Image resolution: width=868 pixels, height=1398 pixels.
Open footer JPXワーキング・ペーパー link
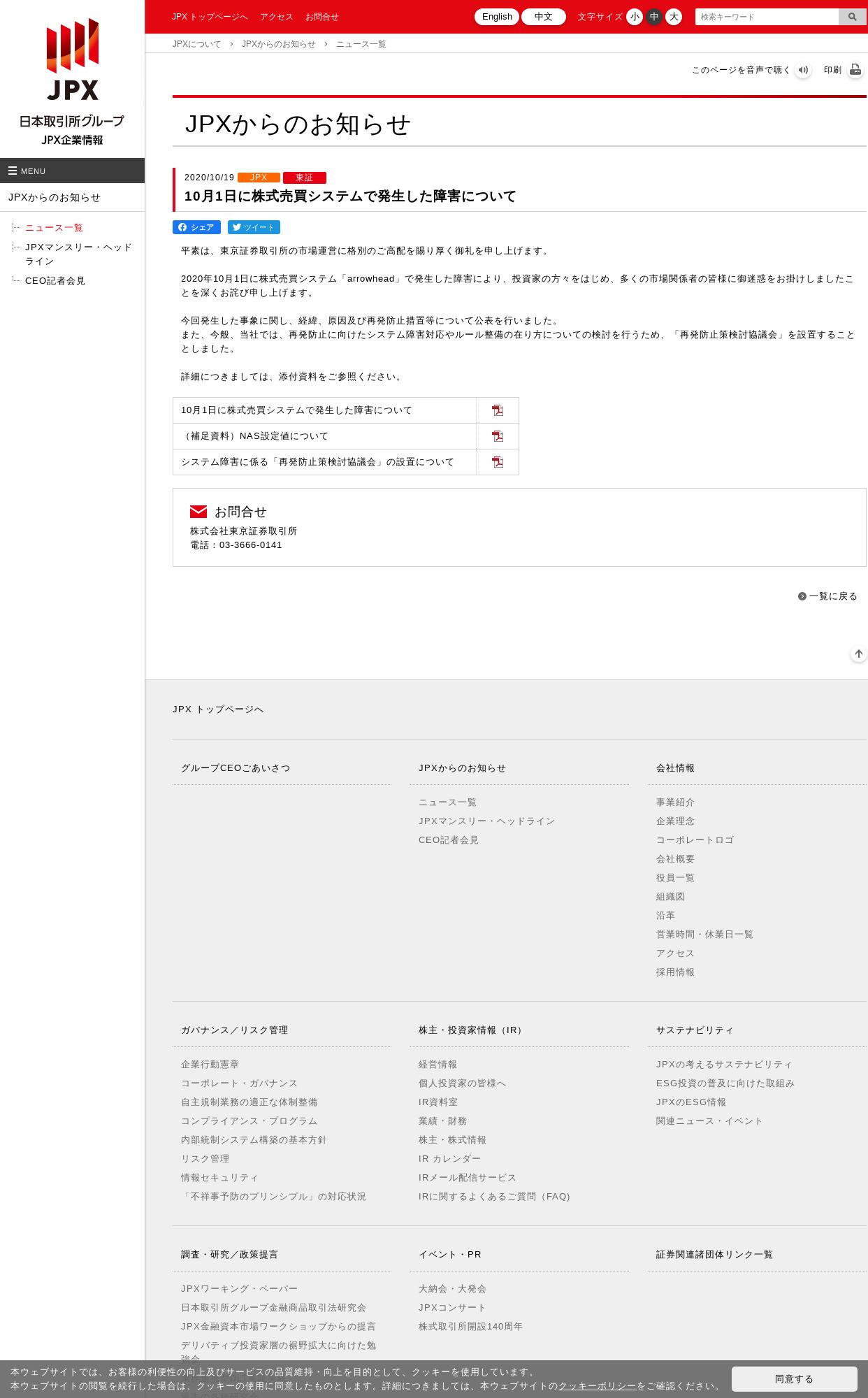click(x=239, y=1289)
